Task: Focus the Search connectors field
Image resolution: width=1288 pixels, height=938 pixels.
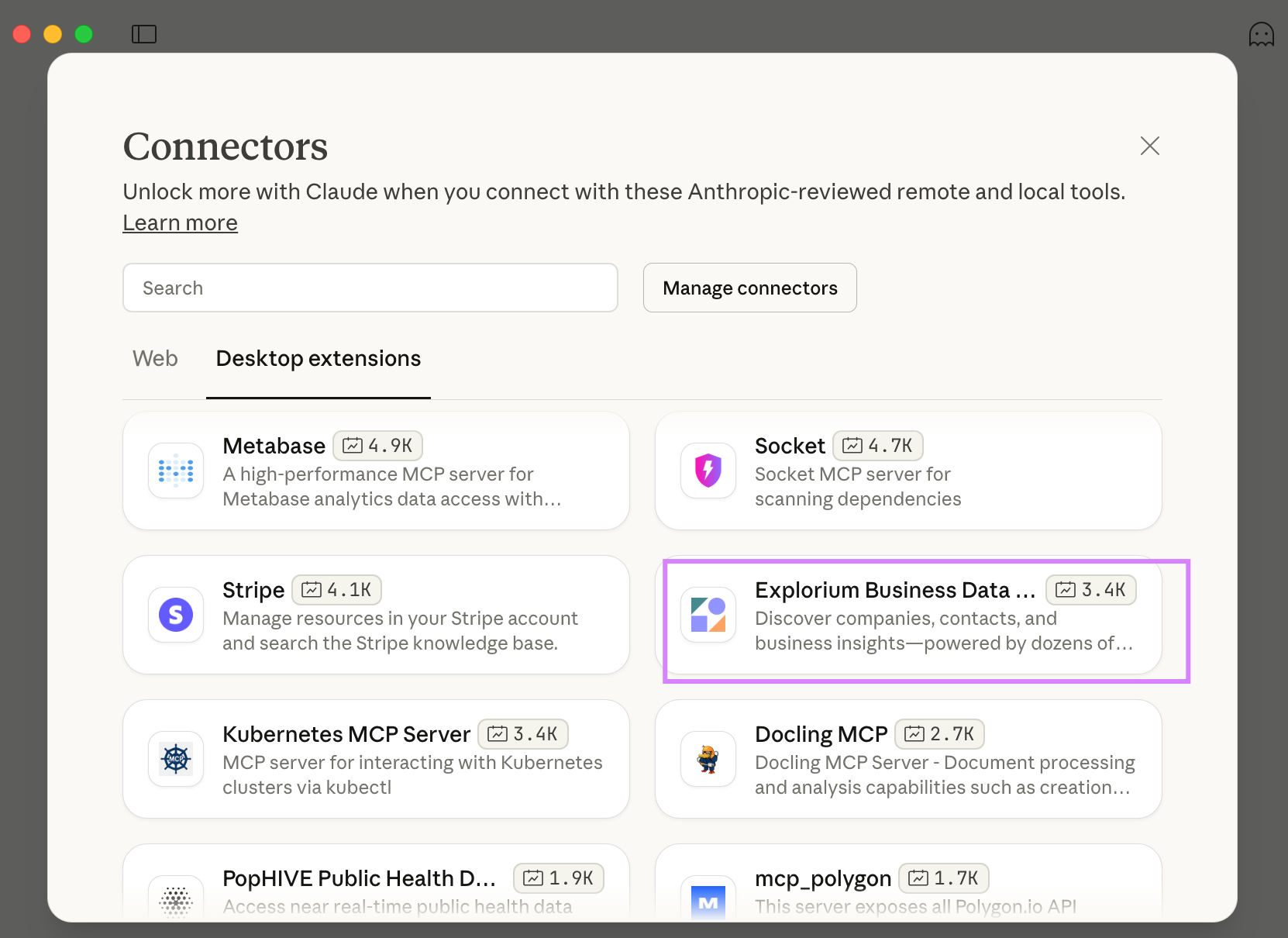Action: point(370,288)
